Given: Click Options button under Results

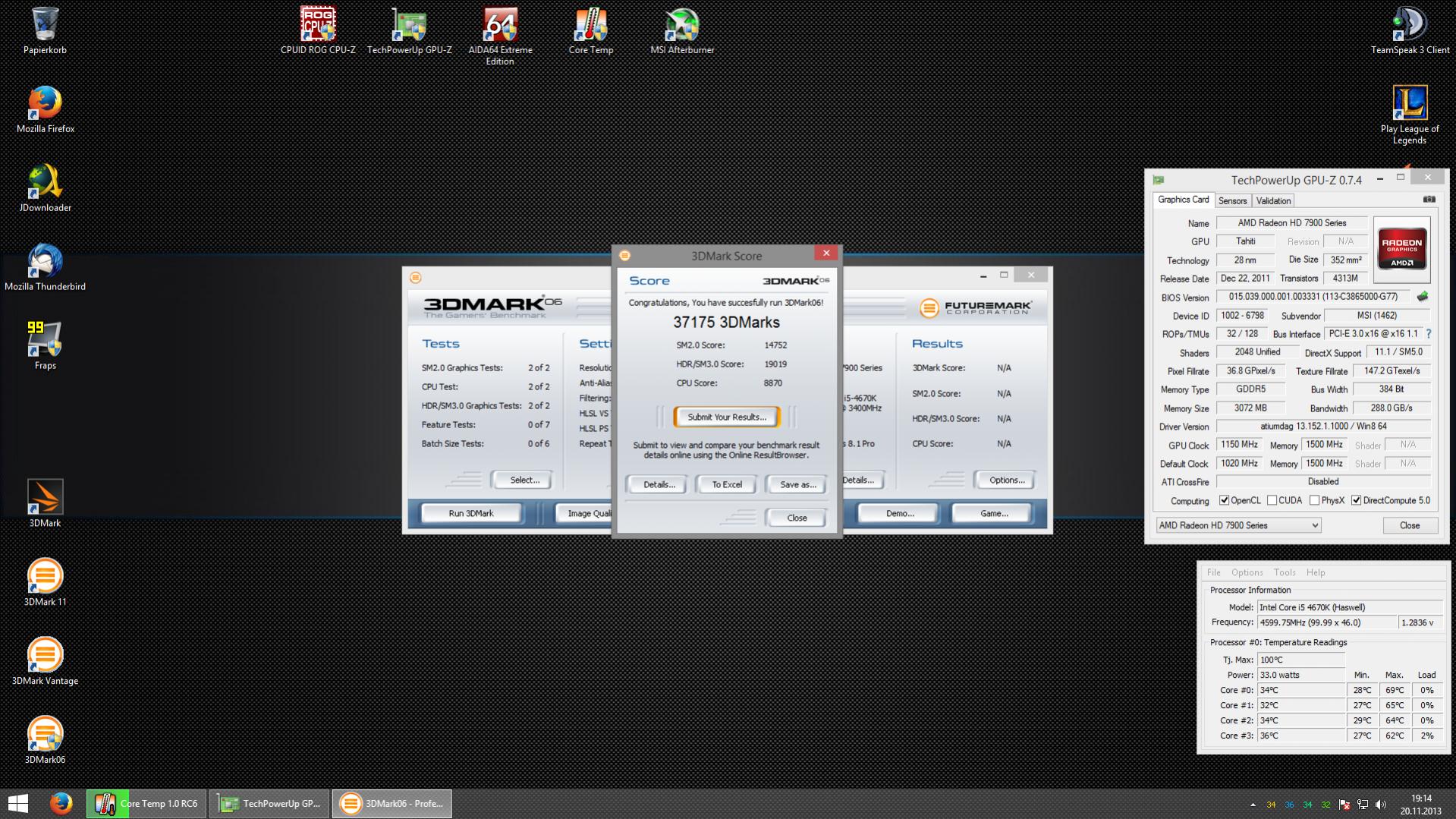Looking at the screenshot, I should pos(1007,480).
